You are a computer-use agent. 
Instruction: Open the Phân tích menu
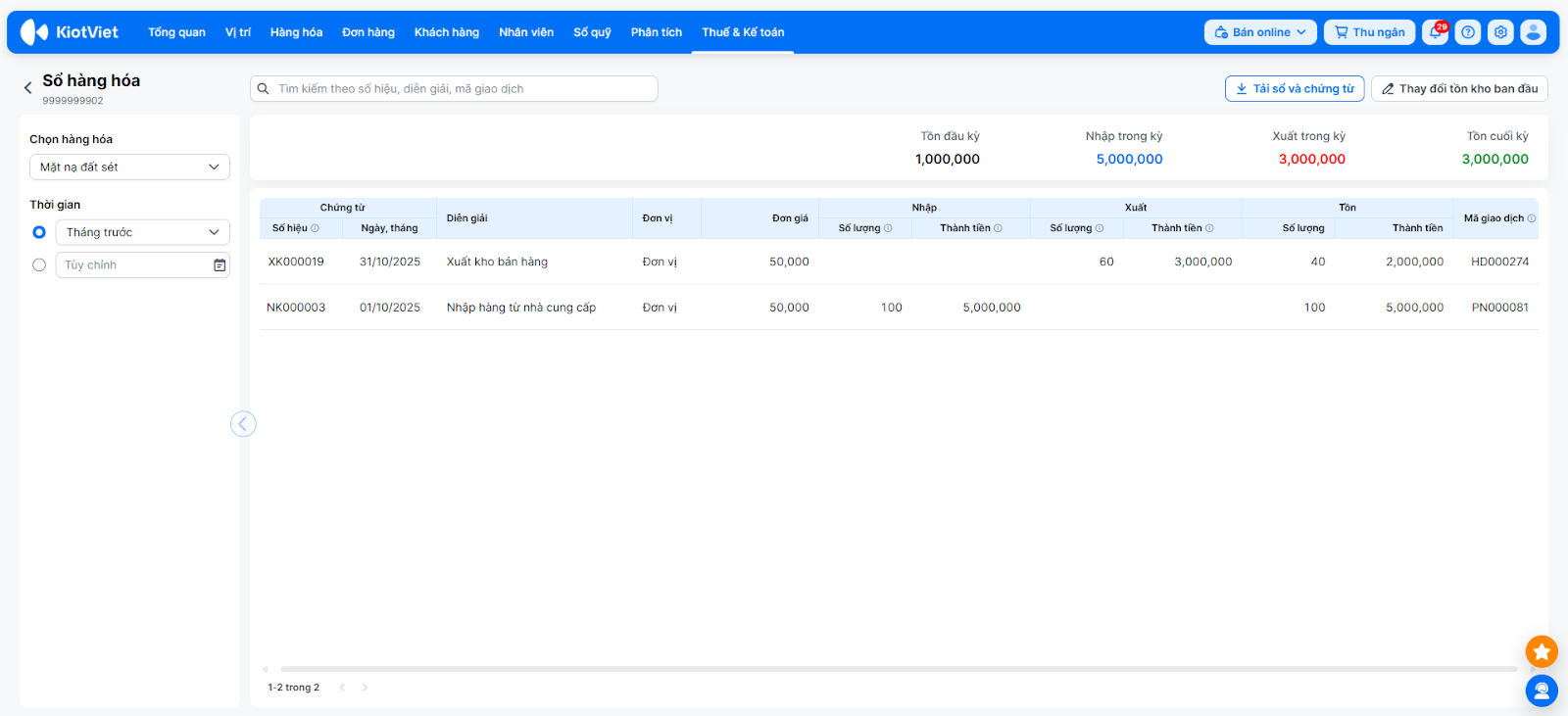coord(656,32)
